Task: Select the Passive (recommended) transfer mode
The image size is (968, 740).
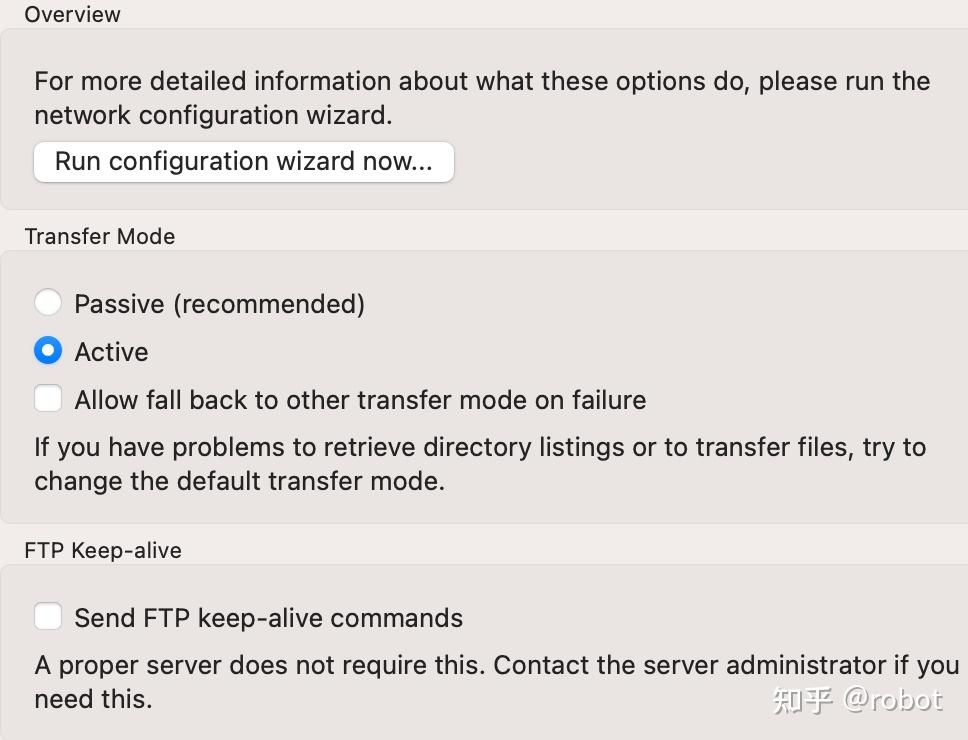Action: 48,302
